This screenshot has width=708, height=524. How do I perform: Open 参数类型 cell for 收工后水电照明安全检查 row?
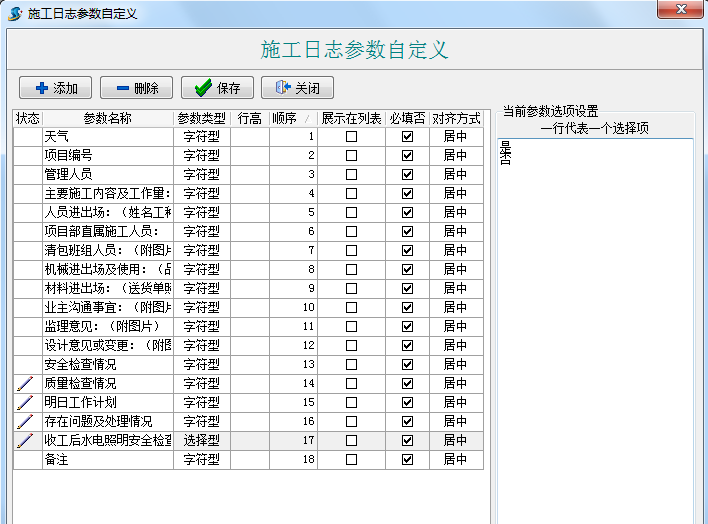coord(201,440)
